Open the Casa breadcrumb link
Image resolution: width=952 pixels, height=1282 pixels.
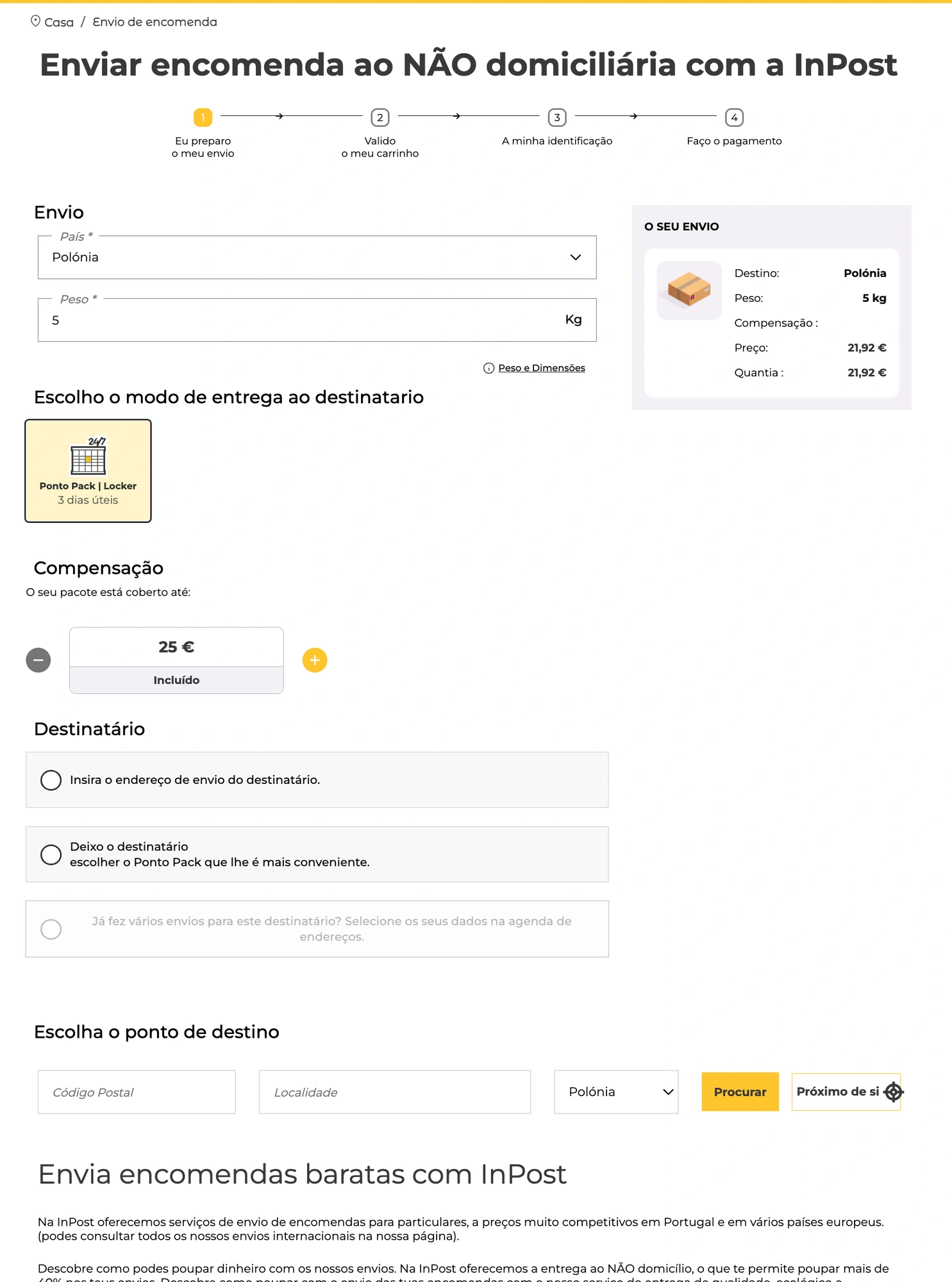59,22
